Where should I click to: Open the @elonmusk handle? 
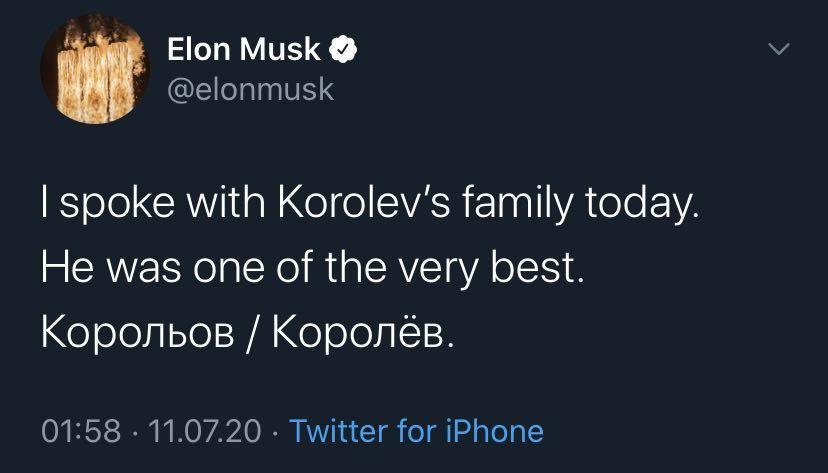[x=246, y=89]
